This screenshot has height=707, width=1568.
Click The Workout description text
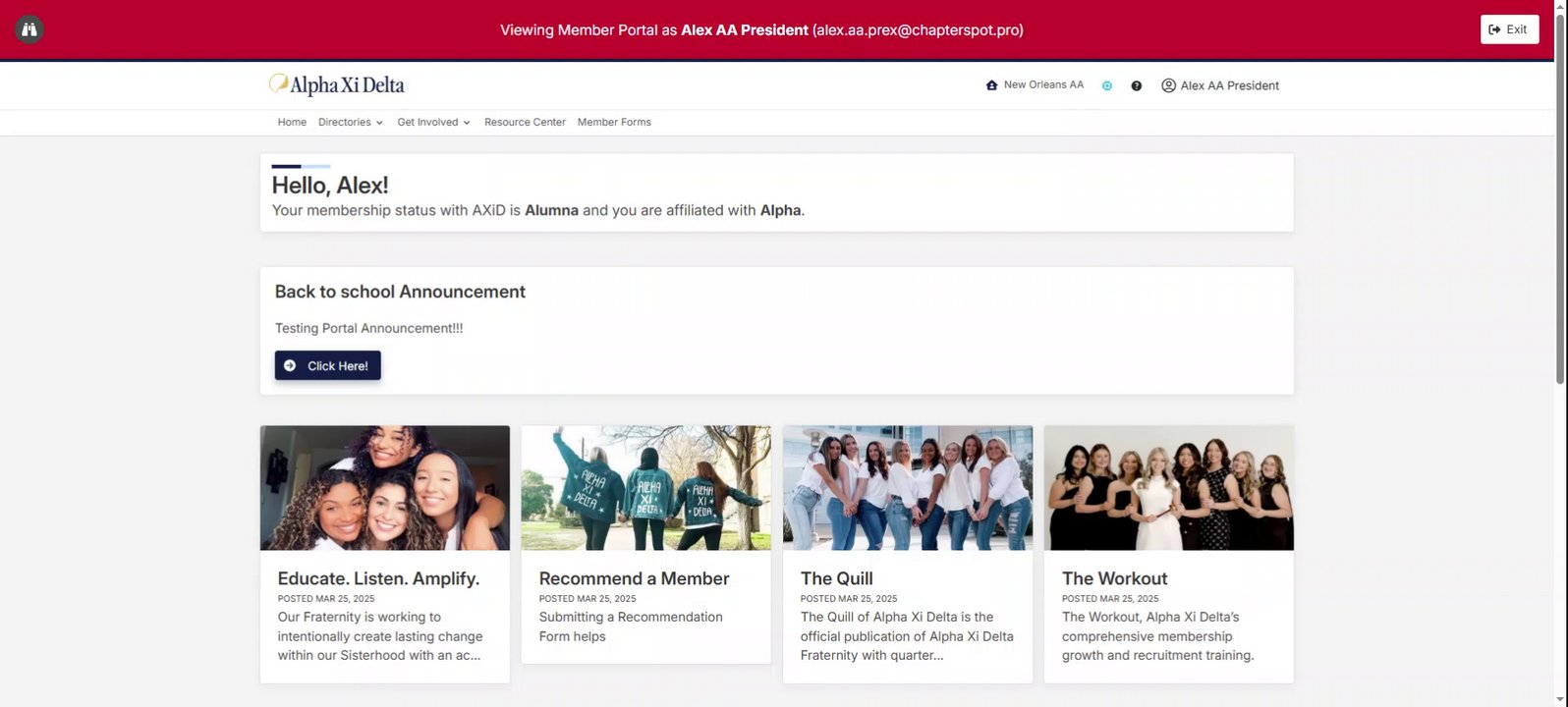(1158, 636)
